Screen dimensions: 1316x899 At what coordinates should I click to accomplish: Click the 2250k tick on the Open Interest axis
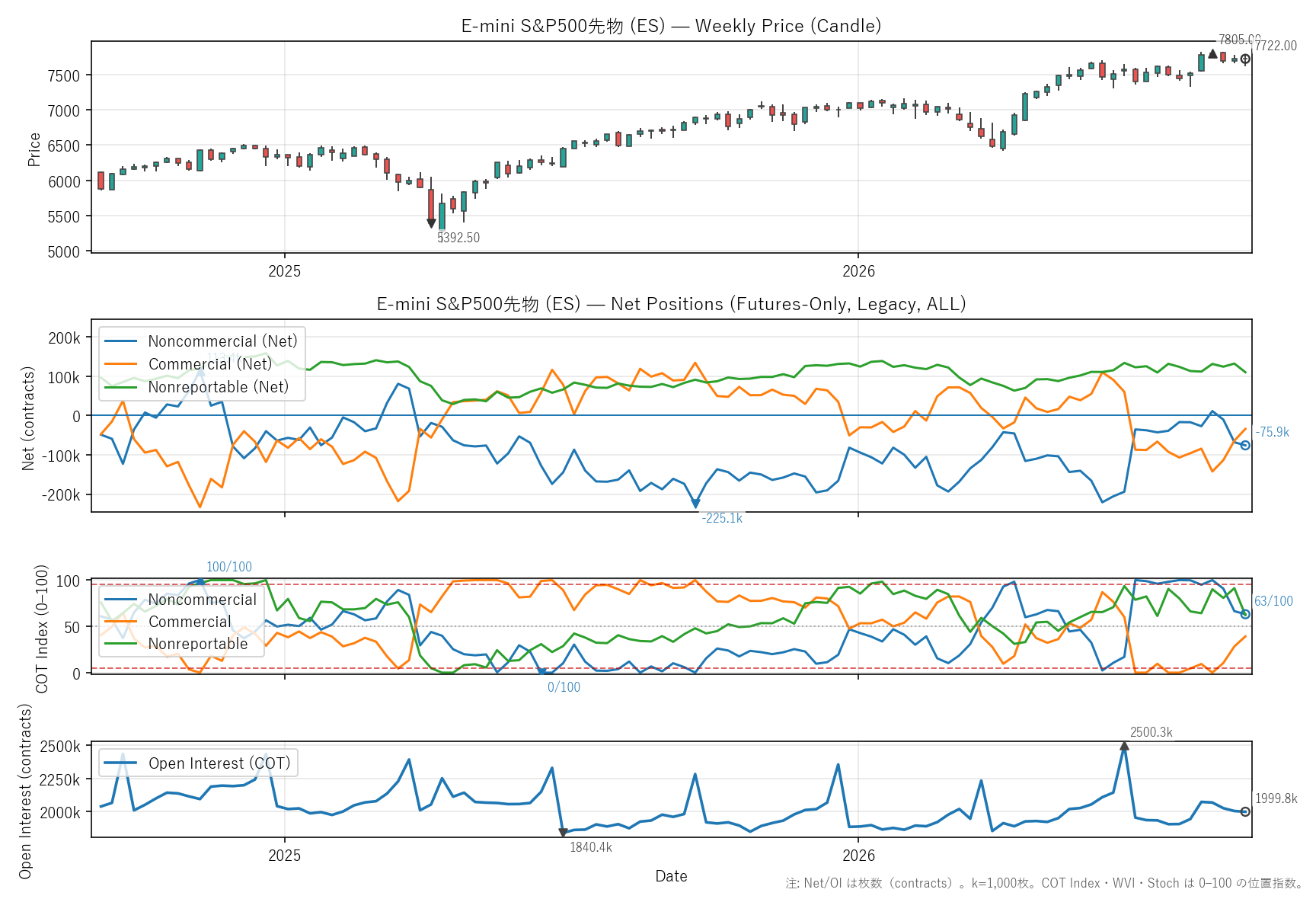60,779
